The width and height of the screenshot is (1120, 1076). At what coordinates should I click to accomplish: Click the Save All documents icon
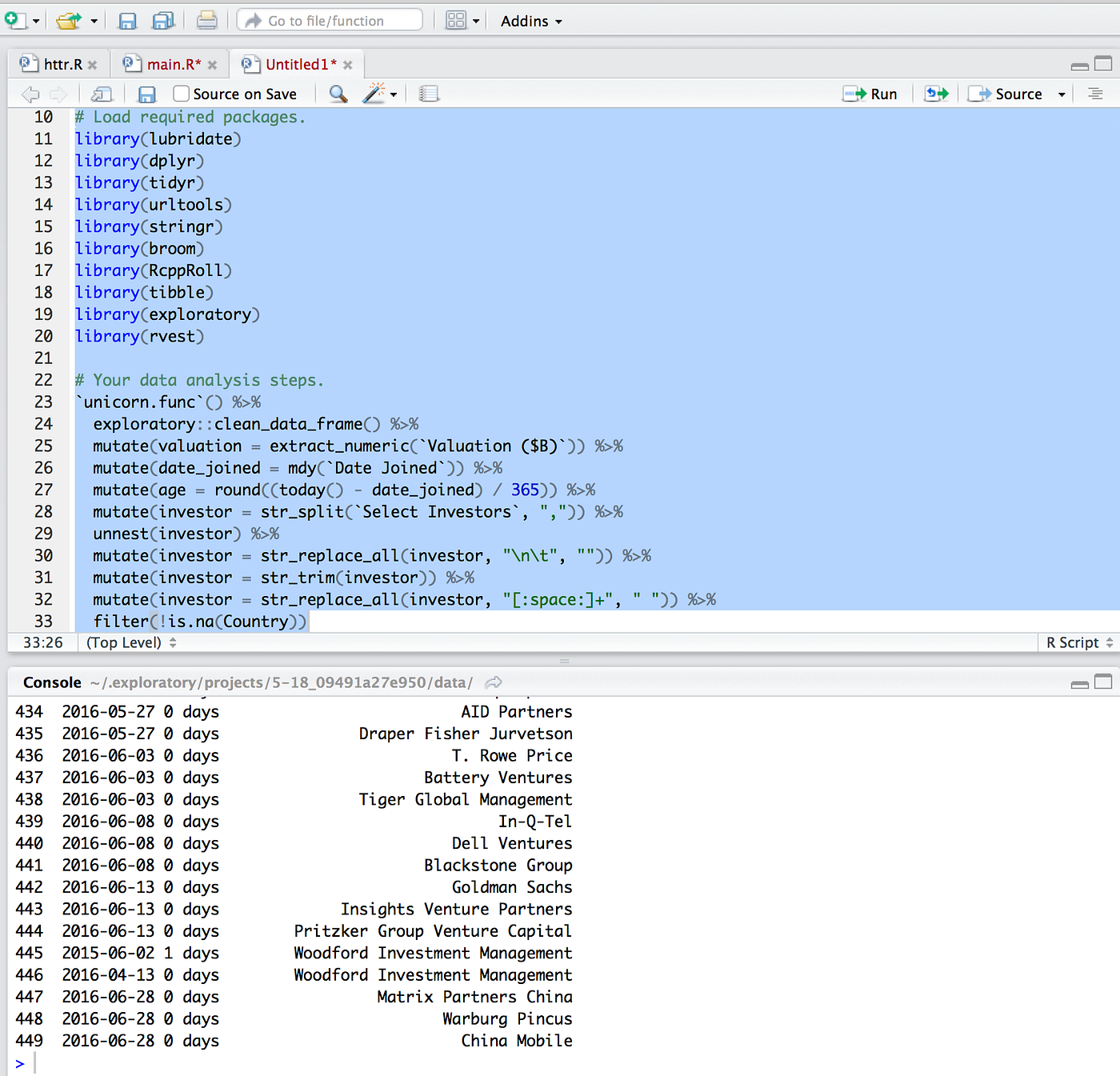click(164, 20)
